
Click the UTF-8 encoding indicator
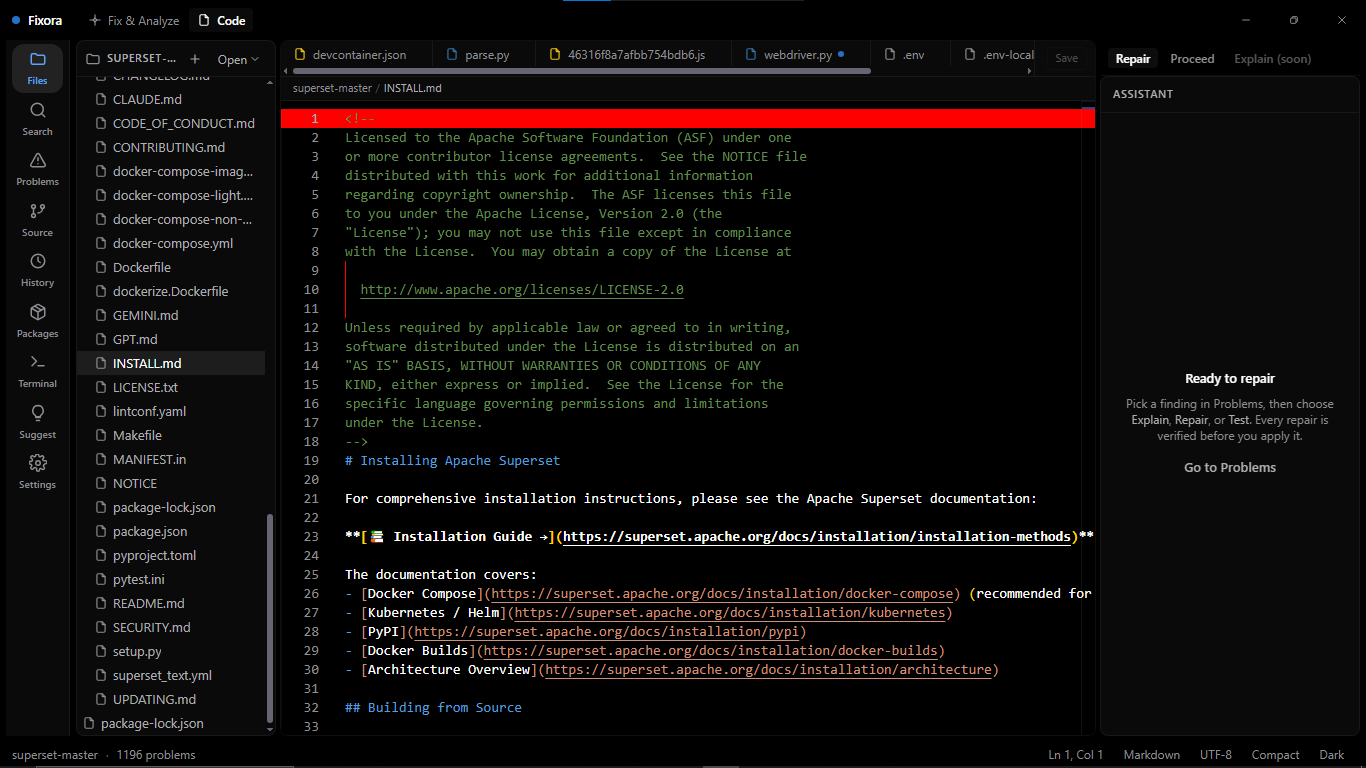pyautogui.click(x=1216, y=755)
